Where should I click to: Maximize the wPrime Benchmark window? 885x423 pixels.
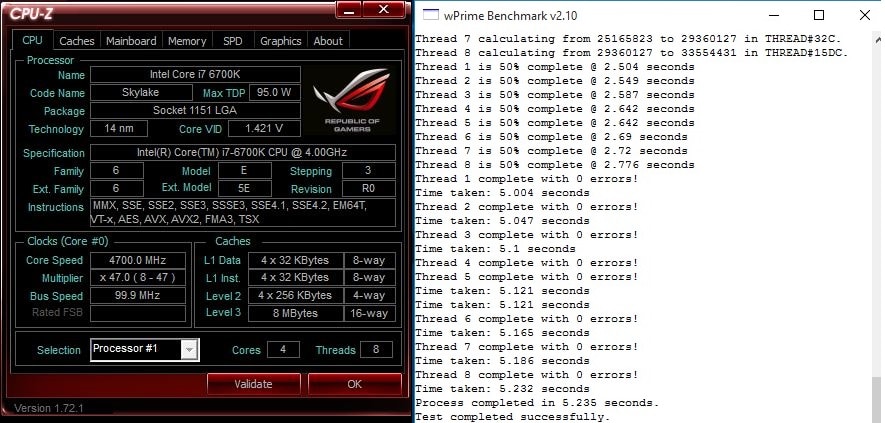tap(819, 15)
